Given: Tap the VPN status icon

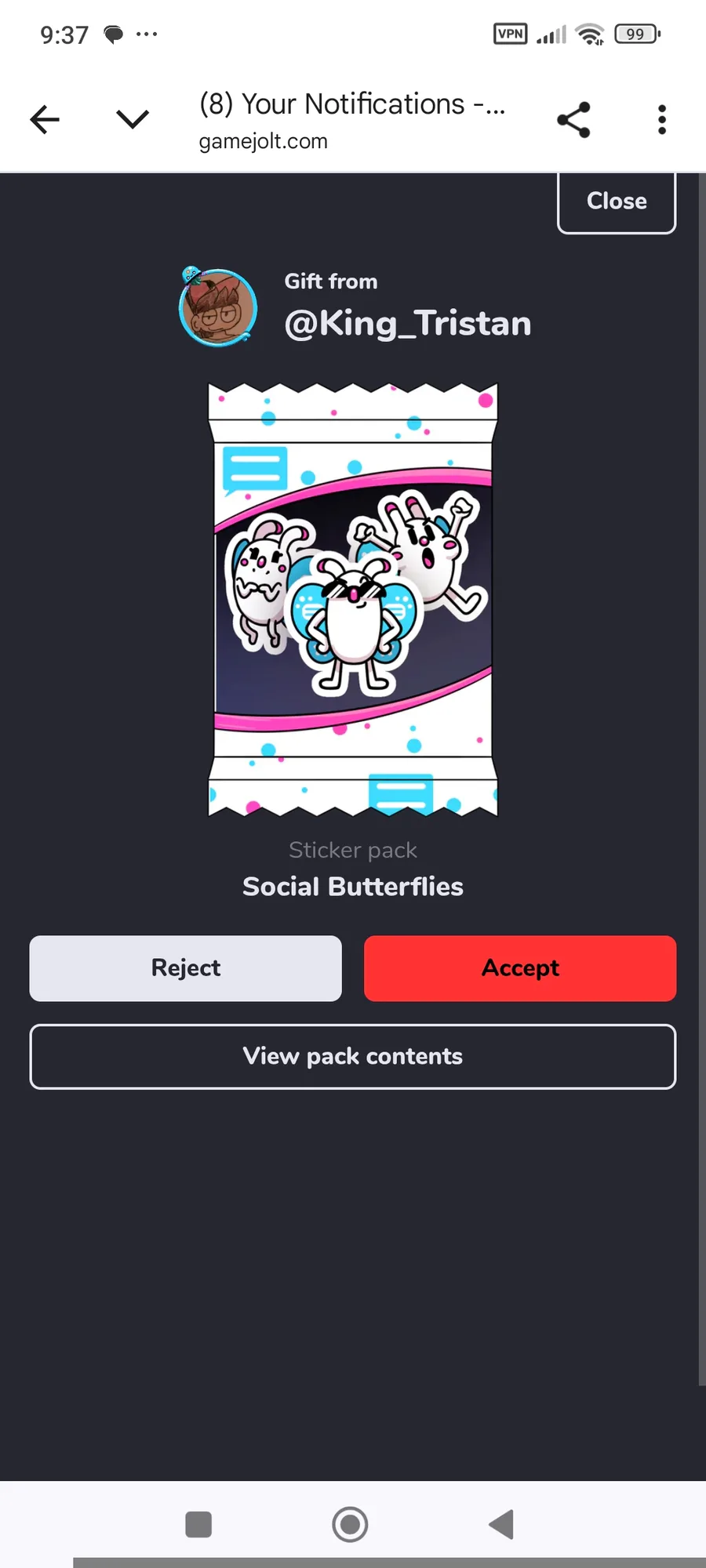Looking at the screenshot, I should 511,34.
